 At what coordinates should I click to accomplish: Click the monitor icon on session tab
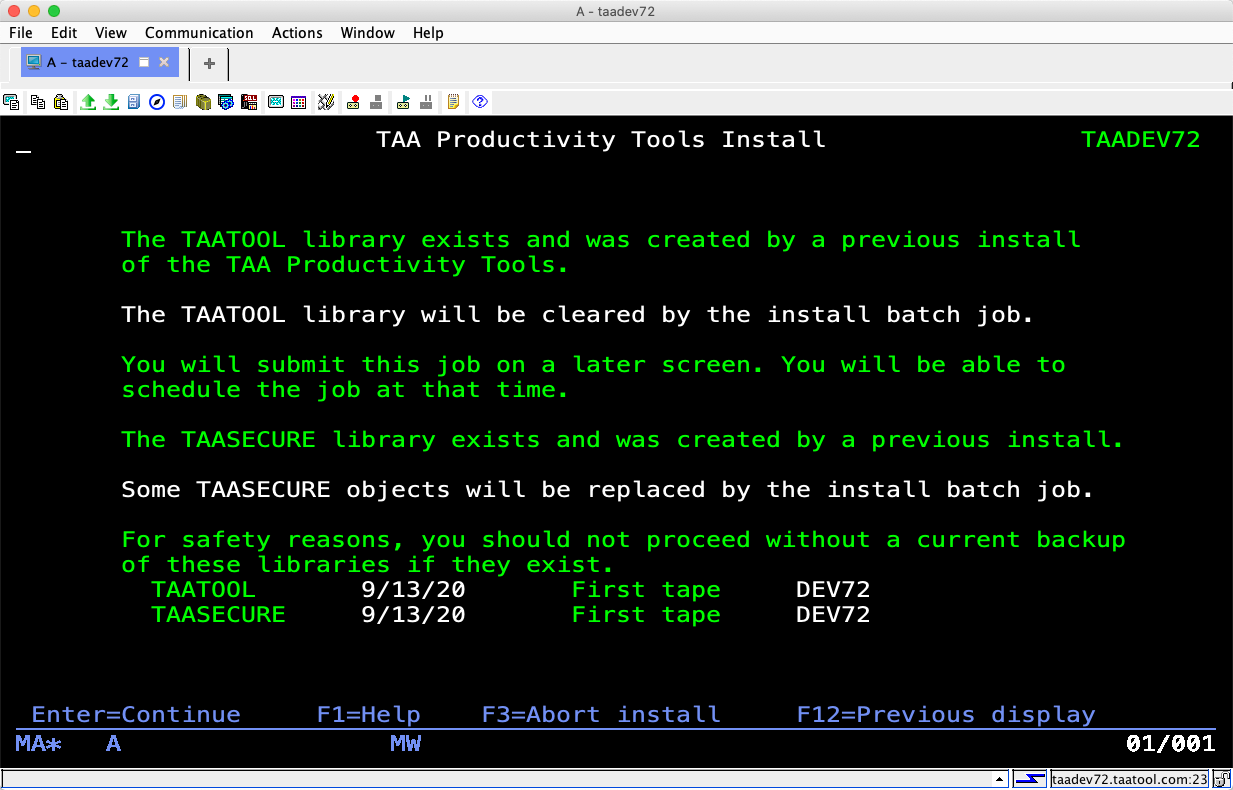(34, 62)
